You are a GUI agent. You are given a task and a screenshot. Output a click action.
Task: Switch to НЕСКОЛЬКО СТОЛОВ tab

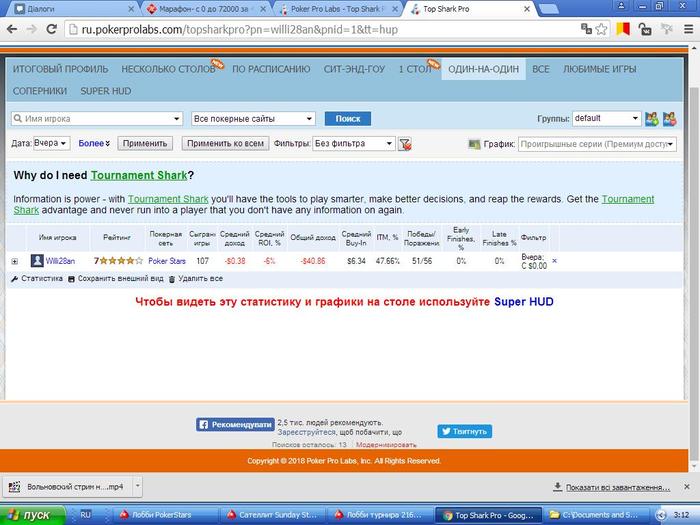(168, 69)
